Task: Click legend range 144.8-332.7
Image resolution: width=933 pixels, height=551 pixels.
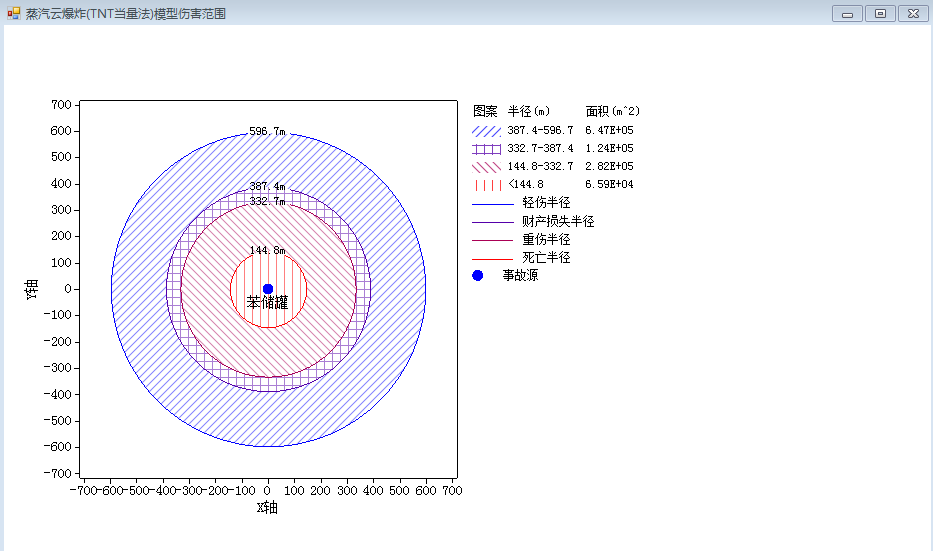Action: [540, 166]
